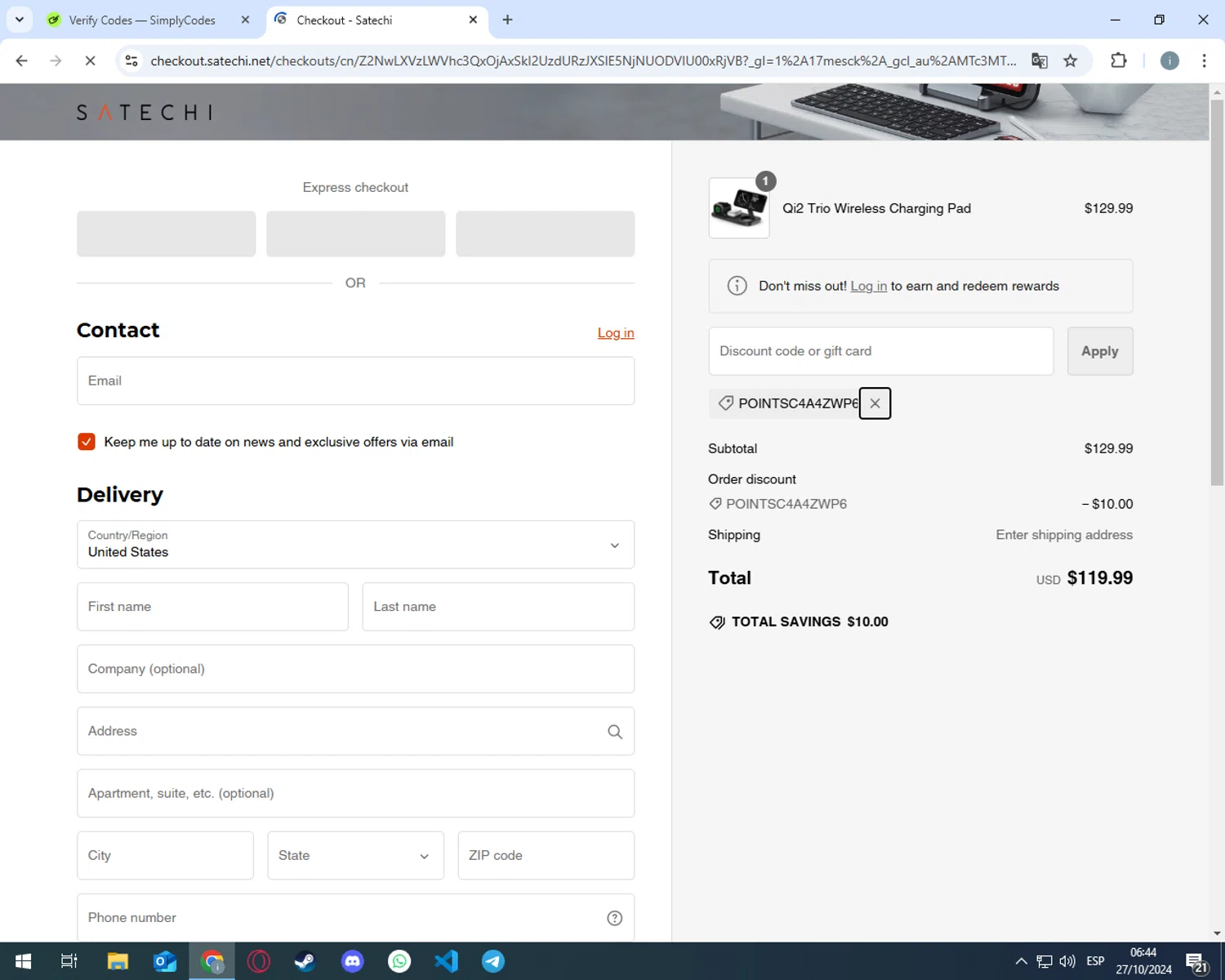The width and height of the screenshot is (1225, 980).
Task: Click the scrollbar down arrow
Action: pos(1217,933)
